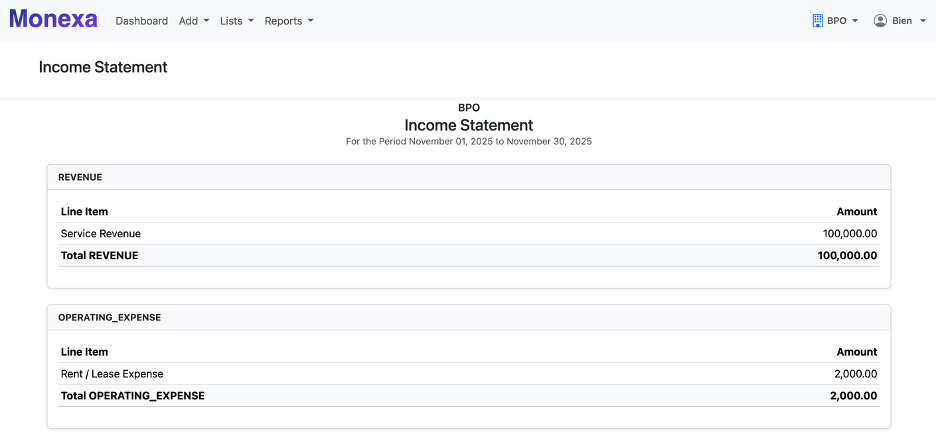Open the BPO company switcher caret

coord(855,21)
